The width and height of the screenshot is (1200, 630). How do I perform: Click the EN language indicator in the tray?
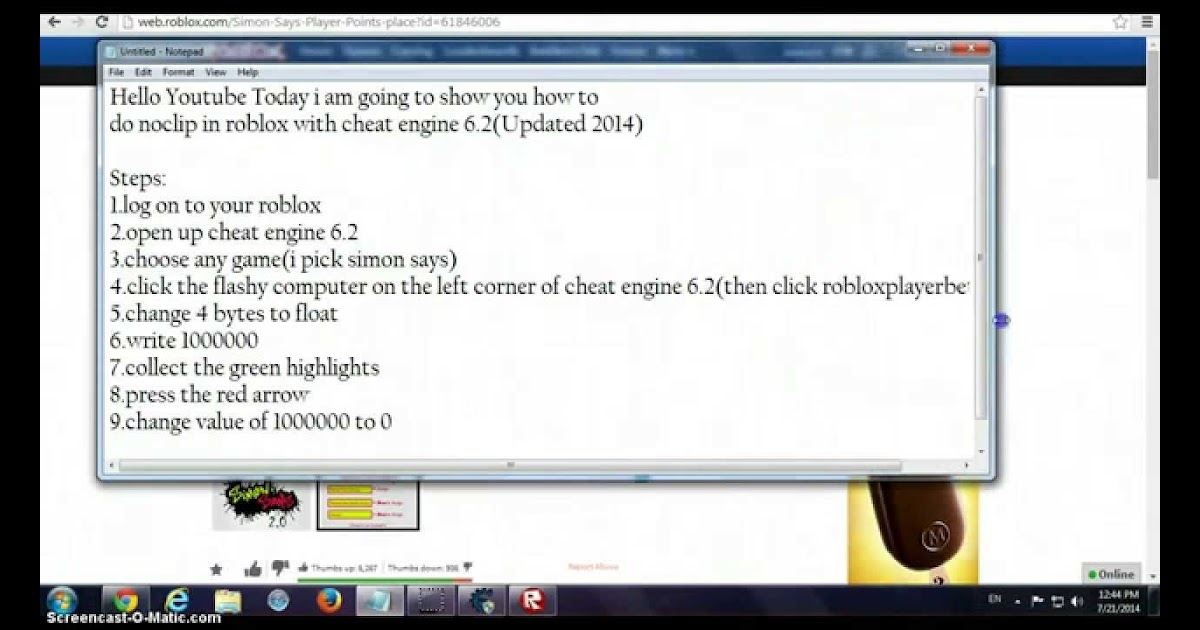click(x=994, y=600)
